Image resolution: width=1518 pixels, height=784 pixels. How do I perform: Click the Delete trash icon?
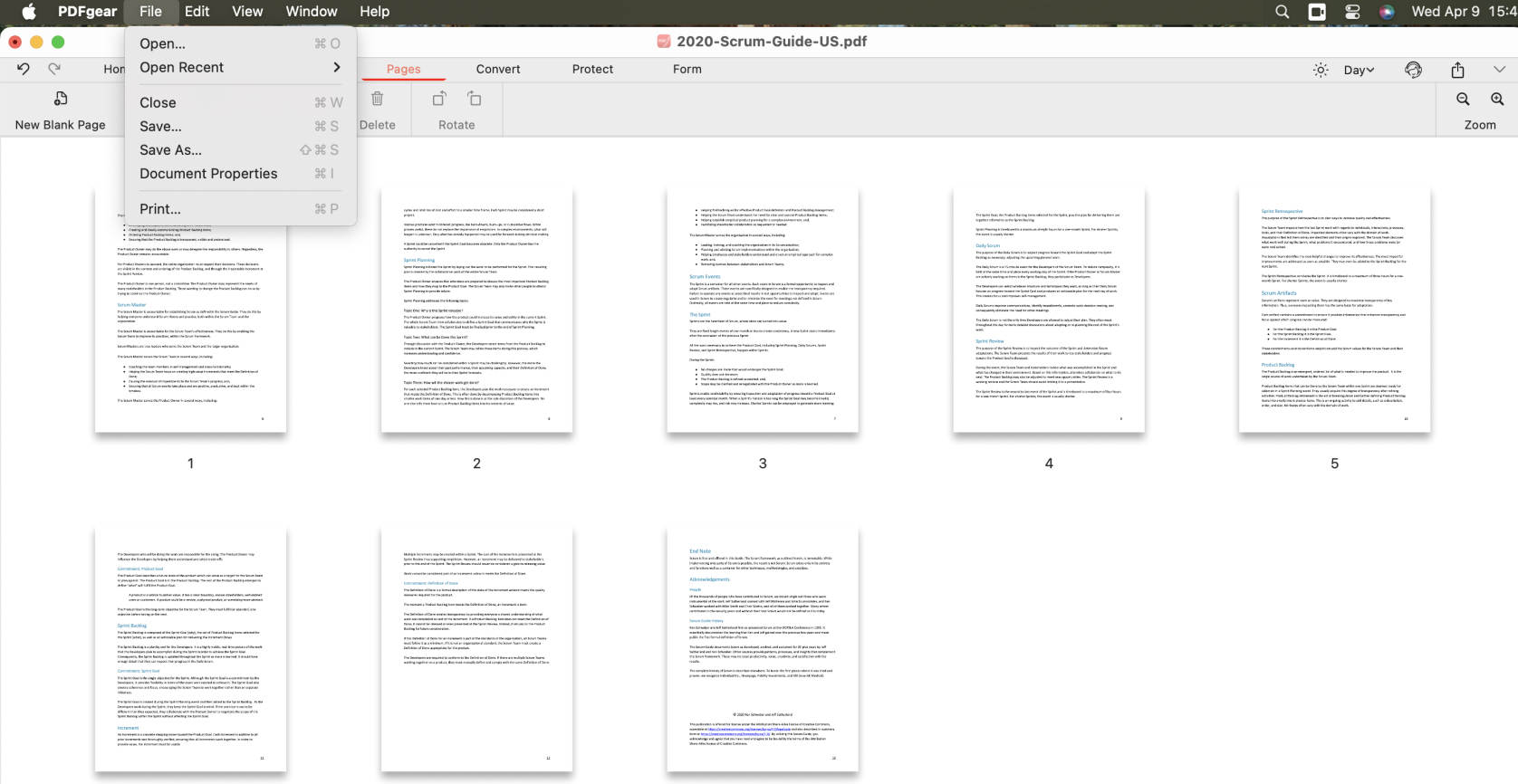pos(378,99)
